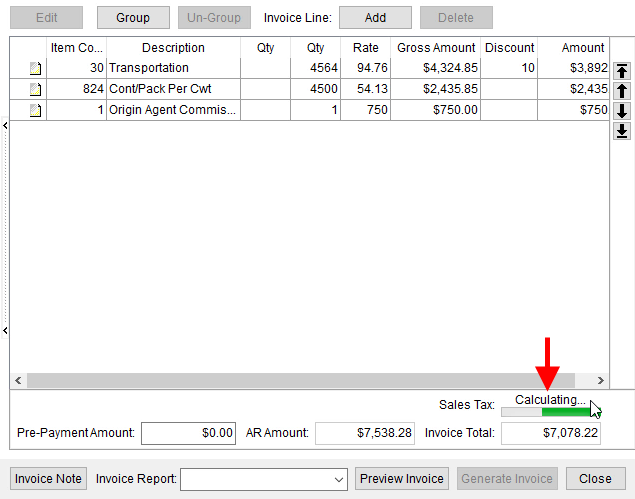The height and width of the screenshot is (499, 635).
Task: Click the Cont/Pack Per Cwt row note icon
Action: [36, 89]
